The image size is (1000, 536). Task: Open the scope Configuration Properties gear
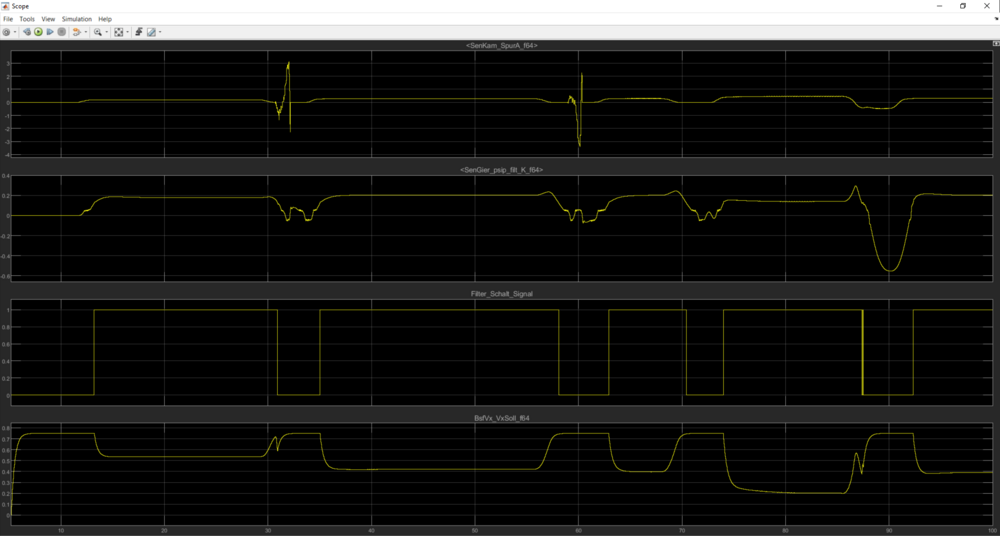pyautogui.click(x=6, y=32)
